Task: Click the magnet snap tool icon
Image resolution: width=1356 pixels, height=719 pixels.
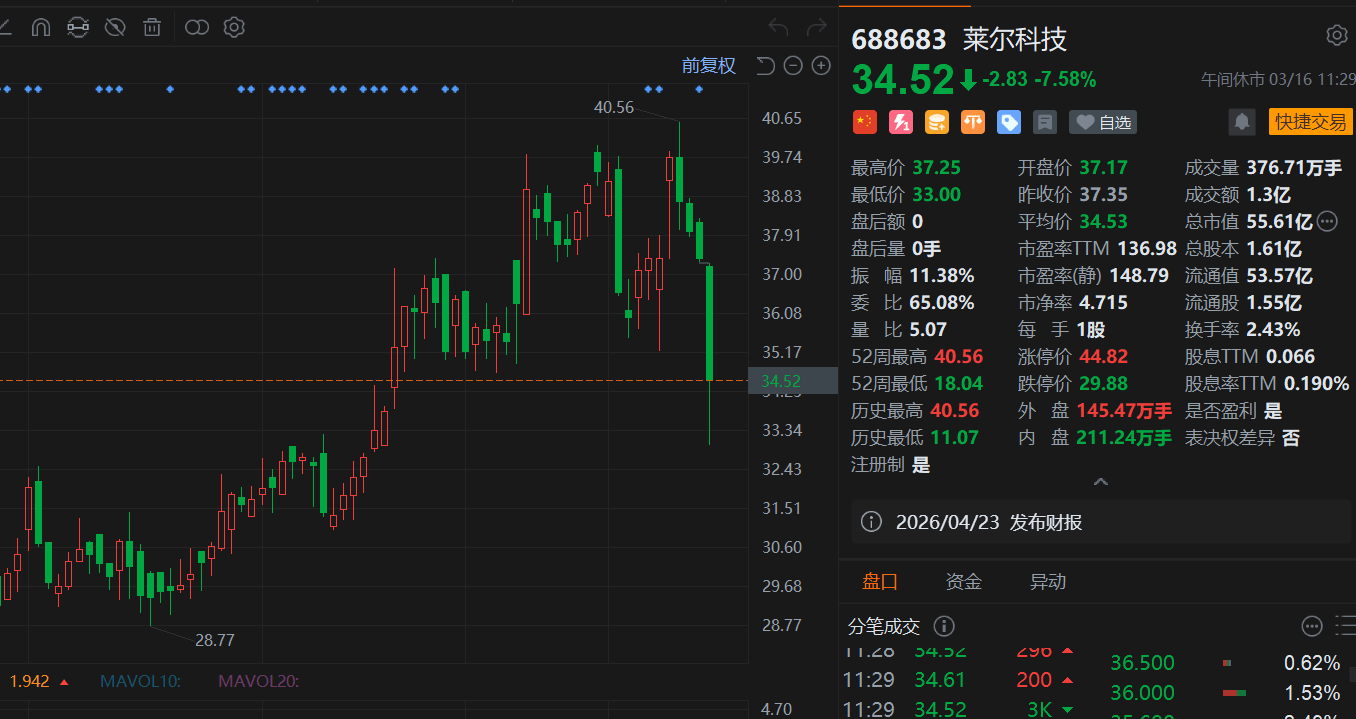Action: pyautogui.click(x=40, y=27)
